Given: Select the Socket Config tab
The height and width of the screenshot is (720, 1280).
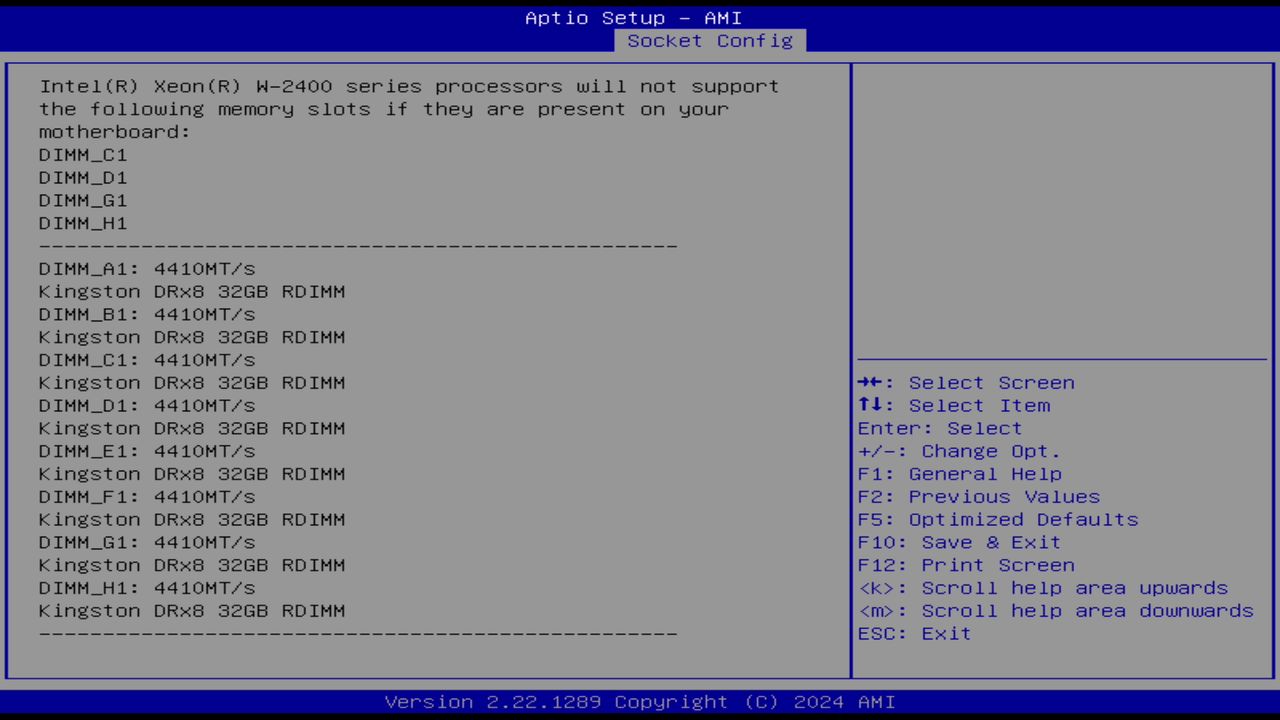Looking at the screenshot, I should coord(710,41).
